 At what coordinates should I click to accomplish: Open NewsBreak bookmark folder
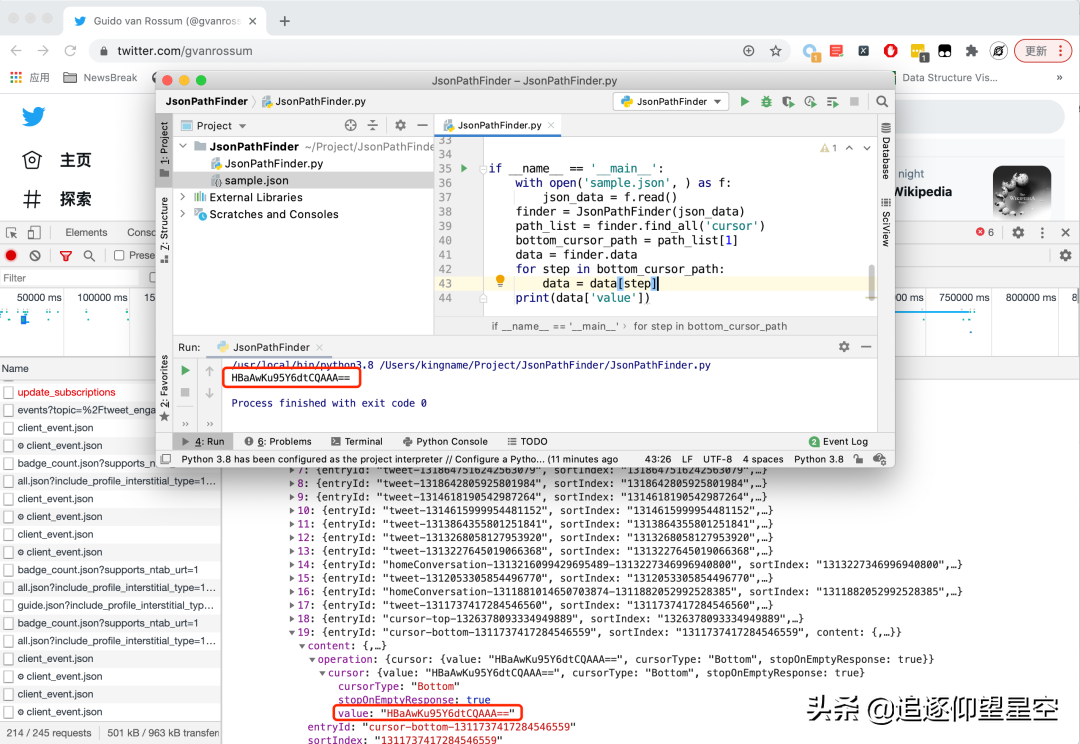pos(101,78)
